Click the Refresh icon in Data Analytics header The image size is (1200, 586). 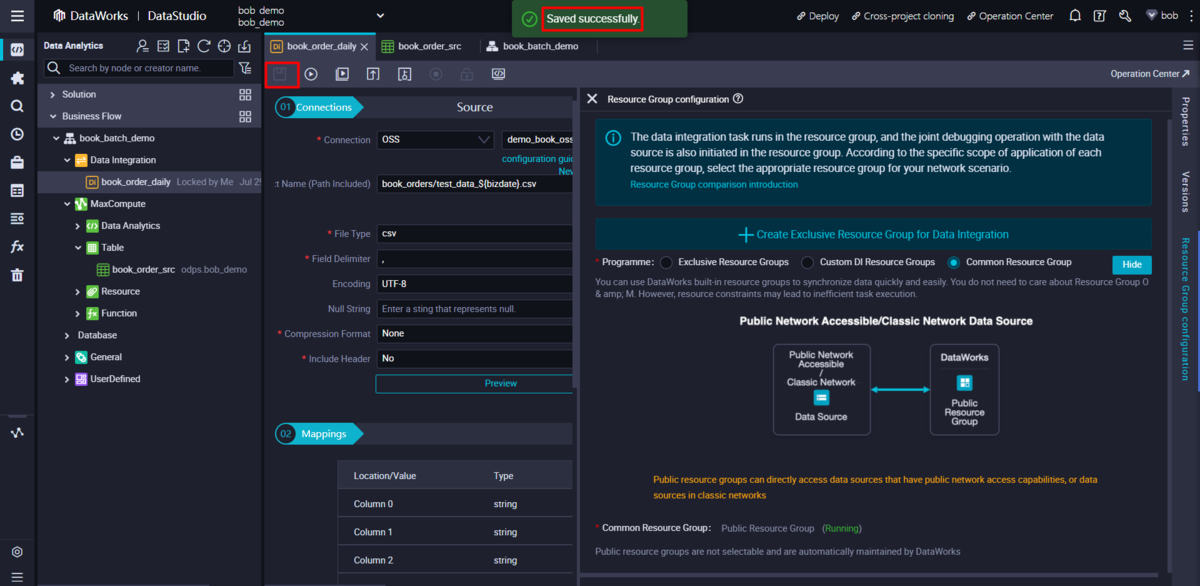(204, 46)
